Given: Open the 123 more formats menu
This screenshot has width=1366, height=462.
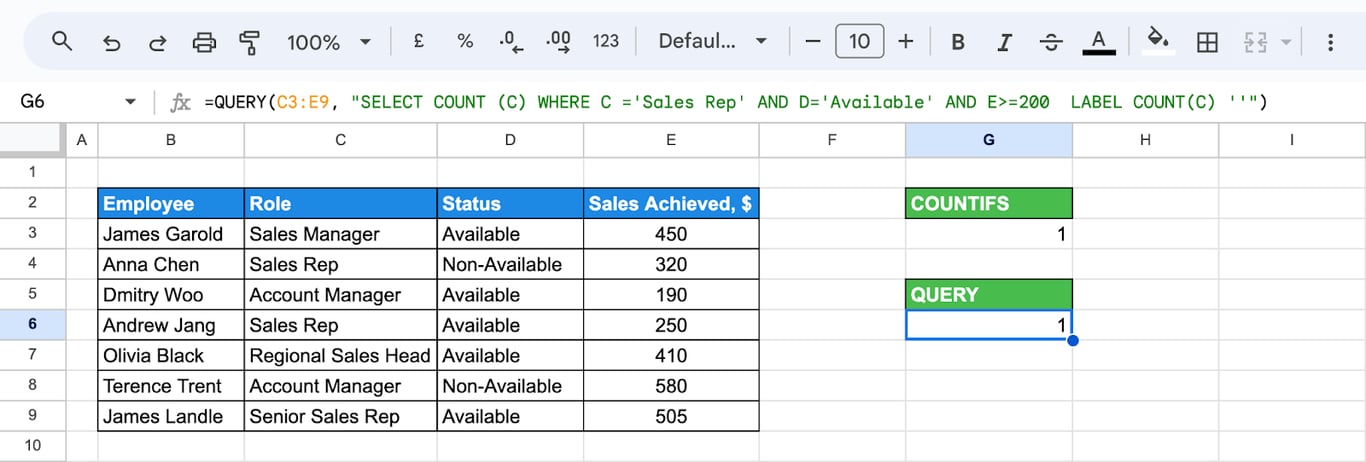Looking at the screenshot, I should [606, 42].
